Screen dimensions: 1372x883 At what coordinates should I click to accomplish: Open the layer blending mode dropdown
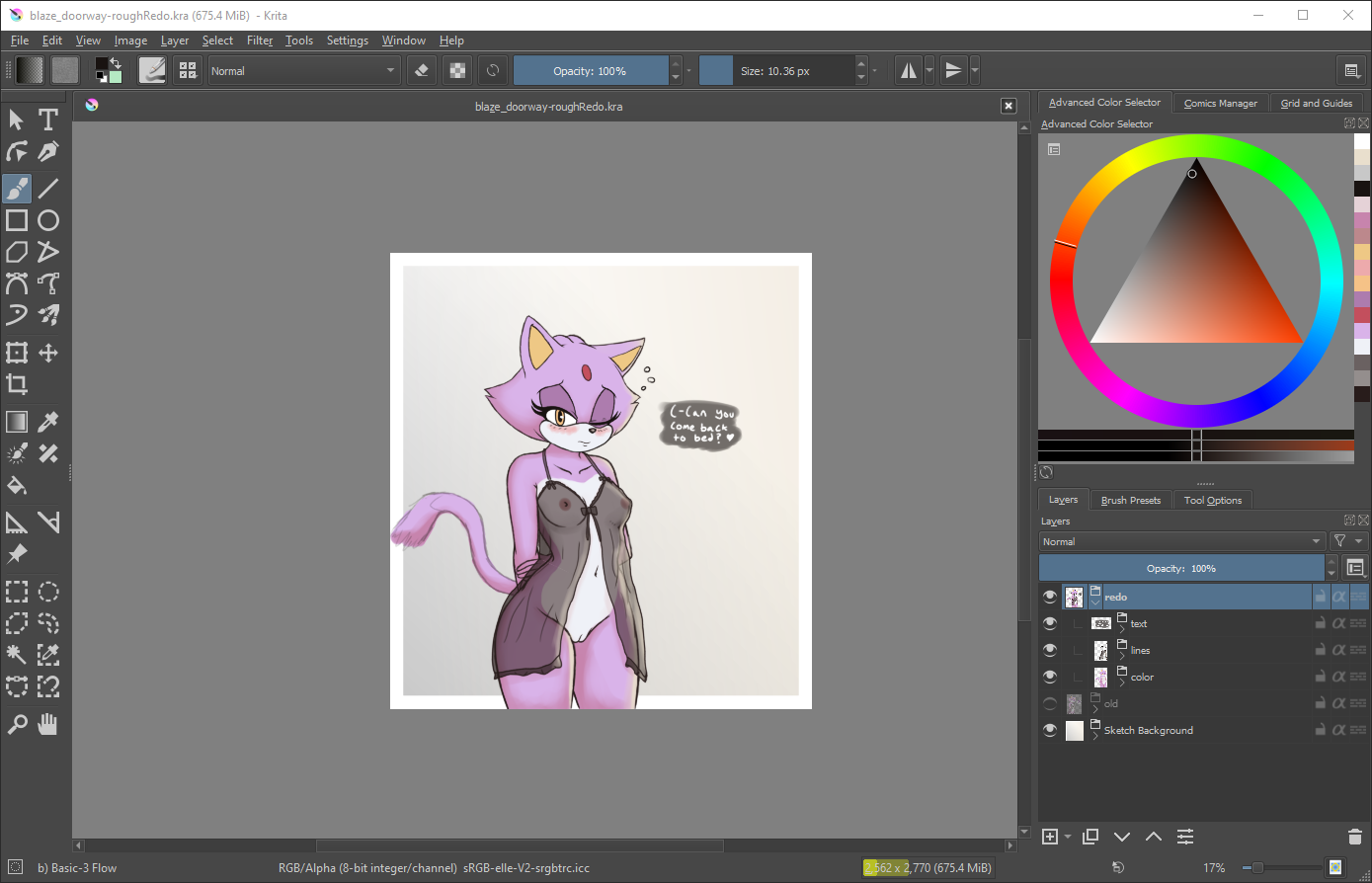[x=1181, y=541]
